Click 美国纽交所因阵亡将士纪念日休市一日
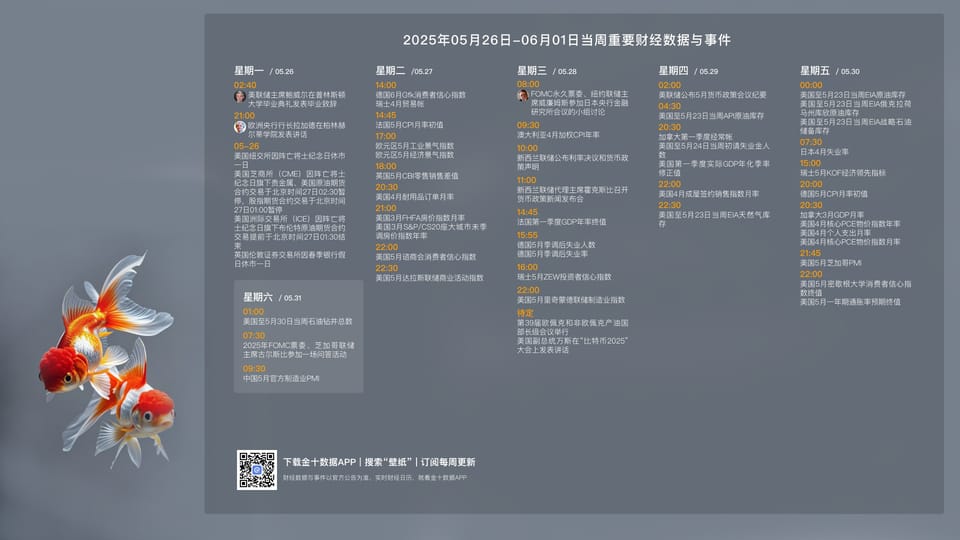Viewport: 960px width, 540px height. [290, 160]
